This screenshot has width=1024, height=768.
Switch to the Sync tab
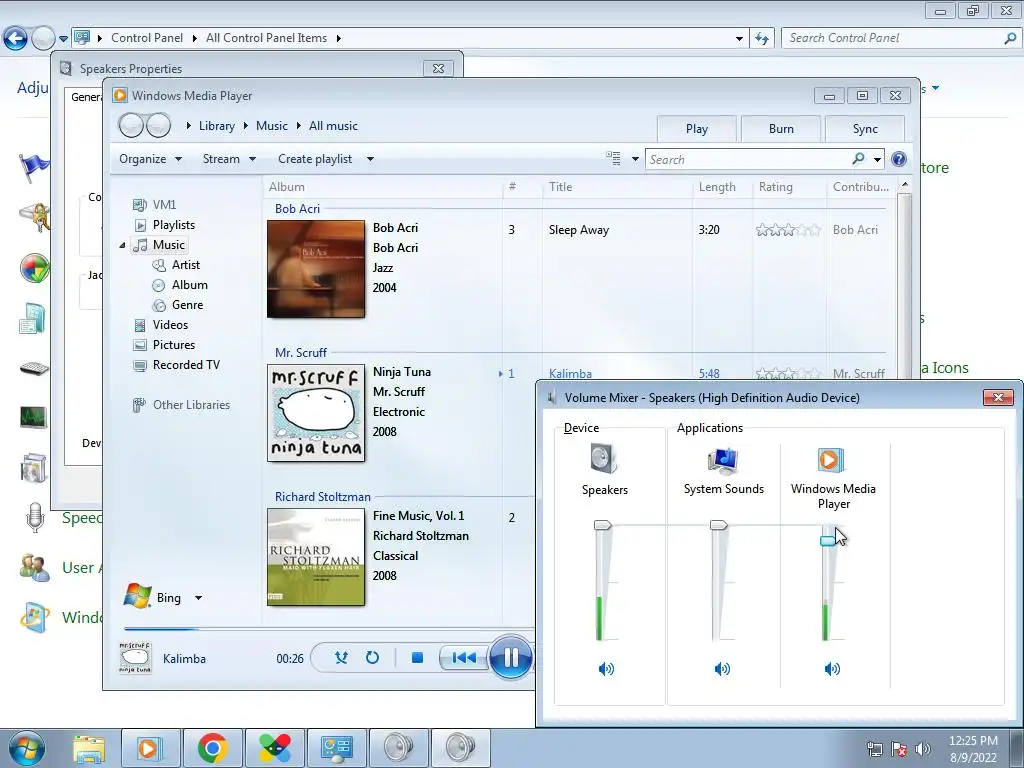click(x=865, y=129)
